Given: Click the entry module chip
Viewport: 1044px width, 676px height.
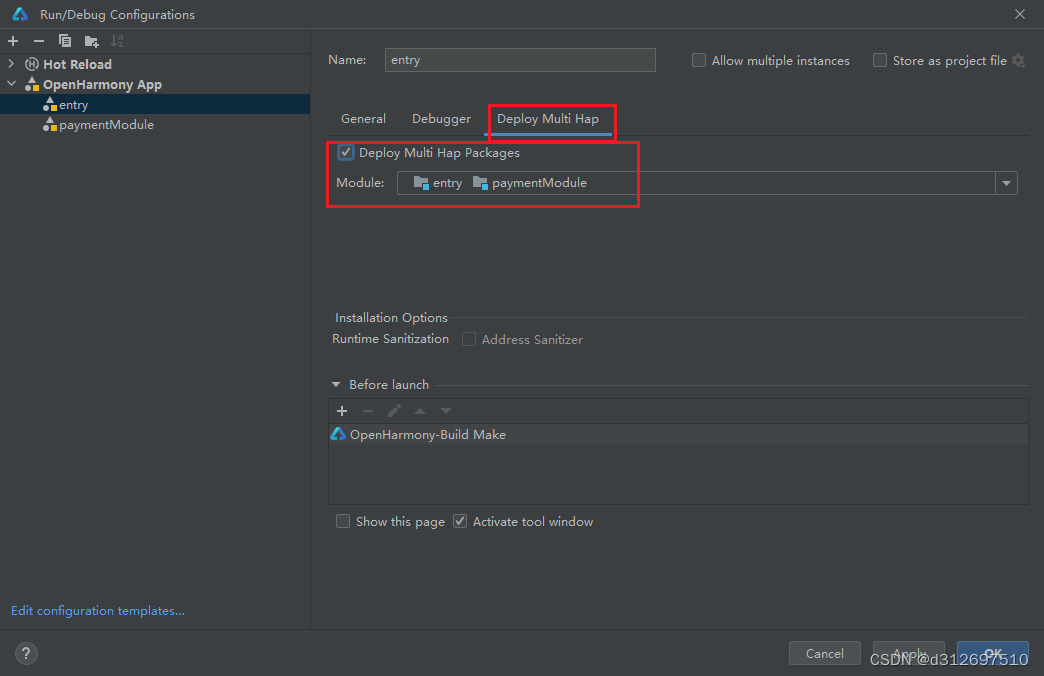Looking at the screenshot, I should coord(437,182).
